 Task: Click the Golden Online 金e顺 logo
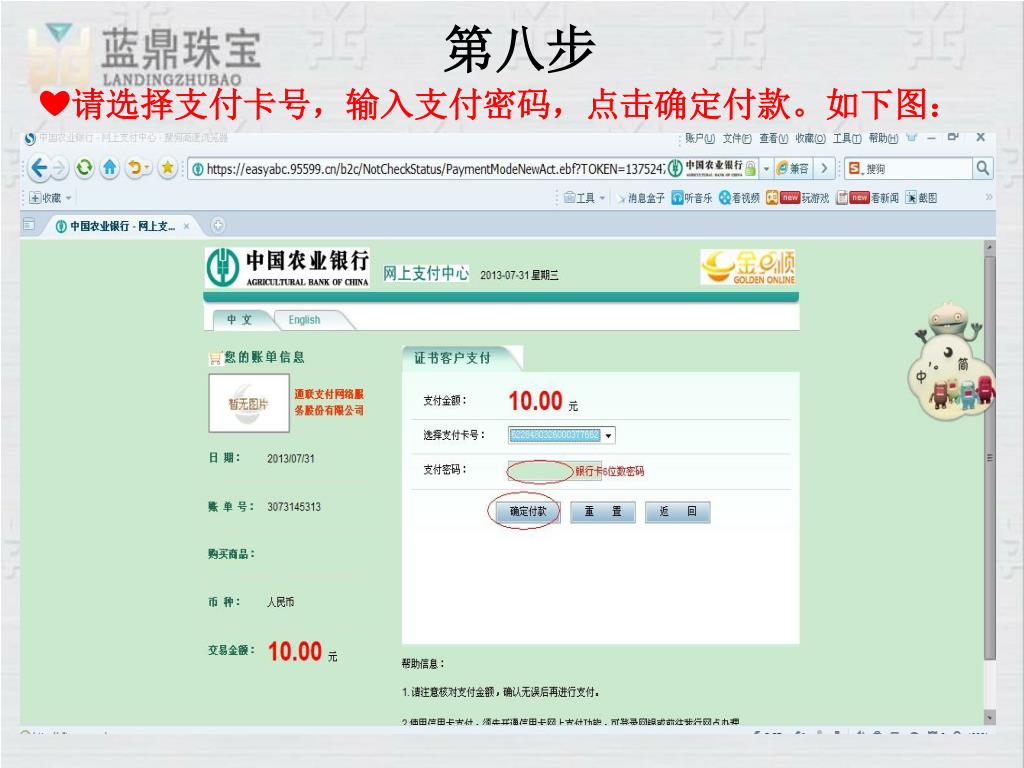pyautogui.click(x=748, y=266)
